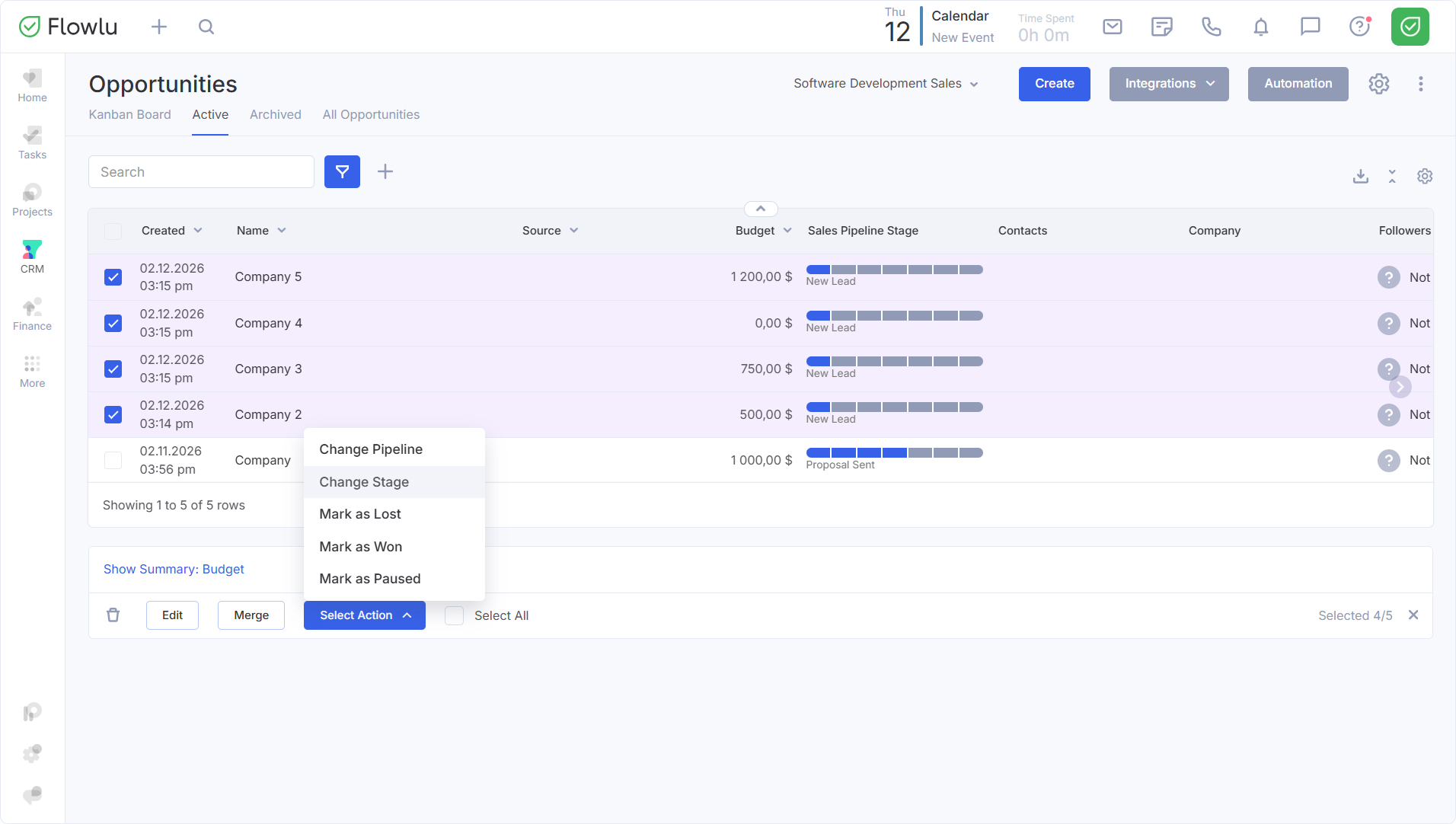The height and width of the screenshot is (824, 1456).
Task: Open the mail envelope icon
Action: coord(1112,27)
